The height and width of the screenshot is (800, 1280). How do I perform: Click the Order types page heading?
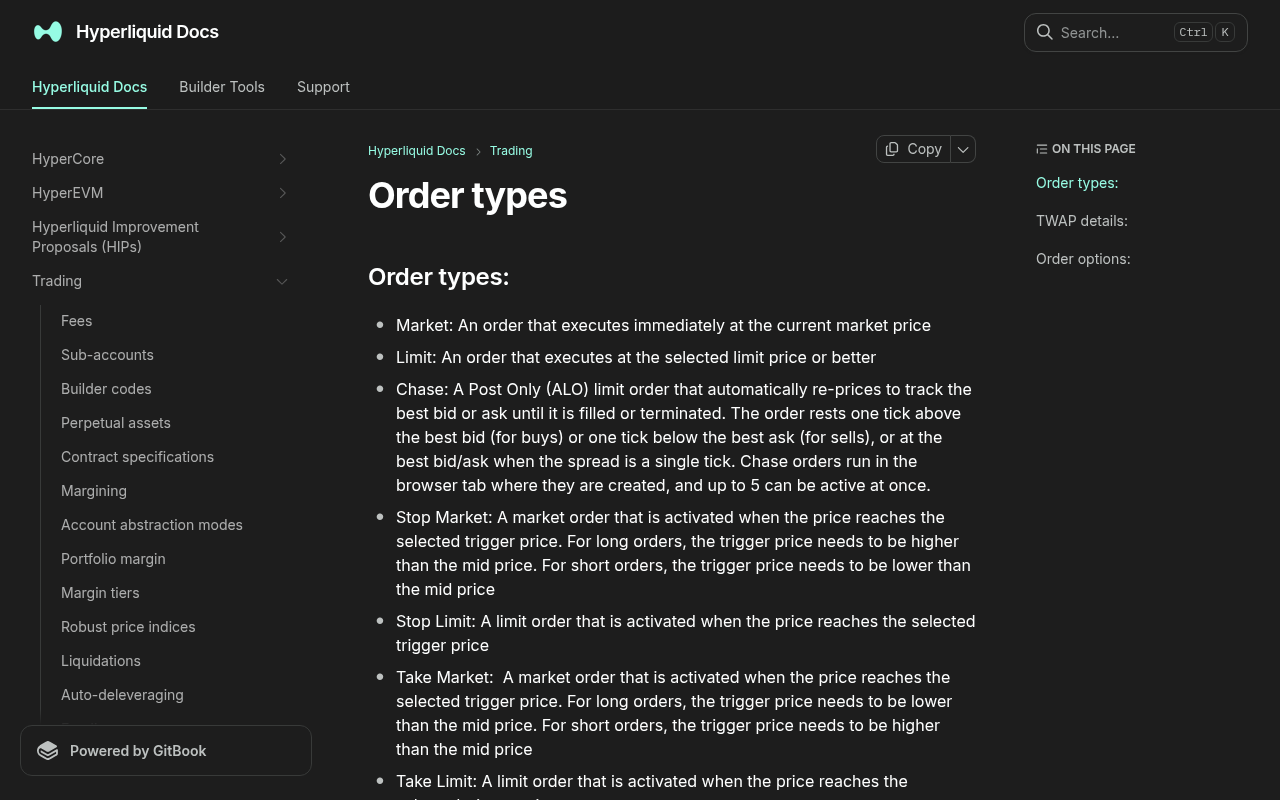(x=467, y=196)
